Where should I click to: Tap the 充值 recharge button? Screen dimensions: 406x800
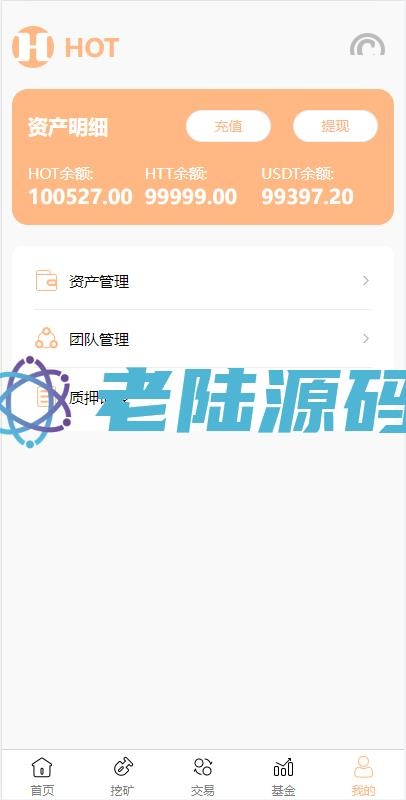(x=228, y=126)
